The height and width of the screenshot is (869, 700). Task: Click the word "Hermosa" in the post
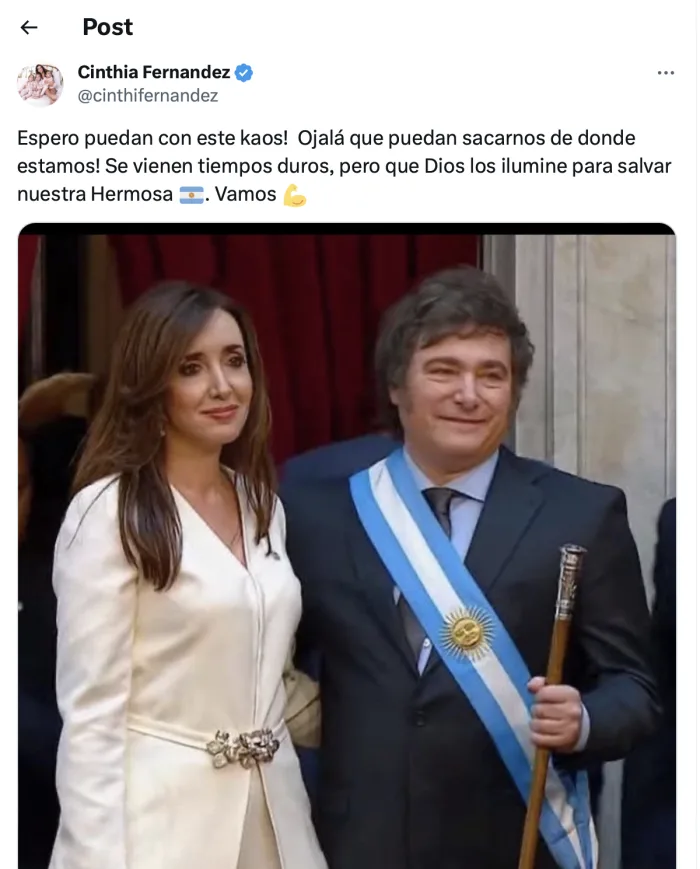coord(132,195)
